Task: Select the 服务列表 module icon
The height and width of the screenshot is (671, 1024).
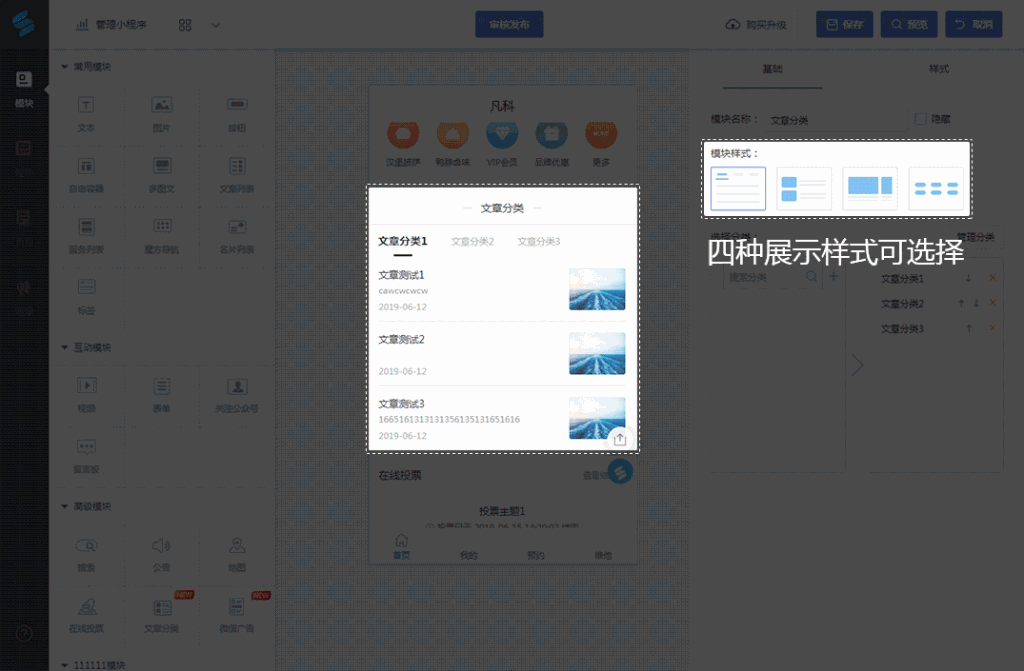Action: click(x=86, y=227)
